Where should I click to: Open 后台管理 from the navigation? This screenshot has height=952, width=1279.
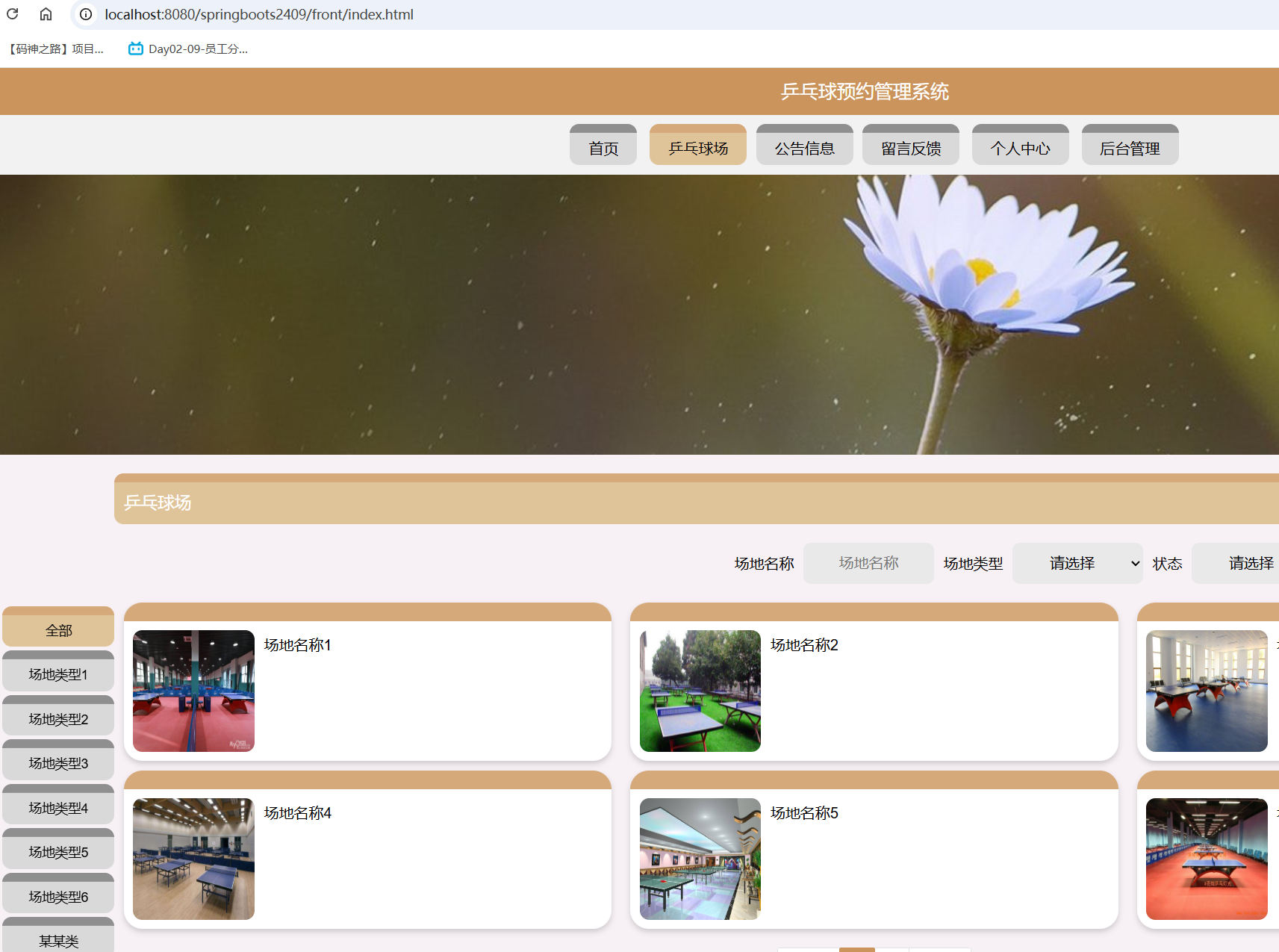(1130, 148)
